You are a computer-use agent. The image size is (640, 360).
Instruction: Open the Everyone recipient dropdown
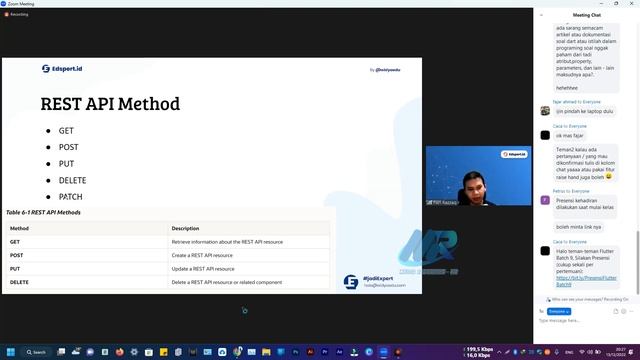[559, 311]
